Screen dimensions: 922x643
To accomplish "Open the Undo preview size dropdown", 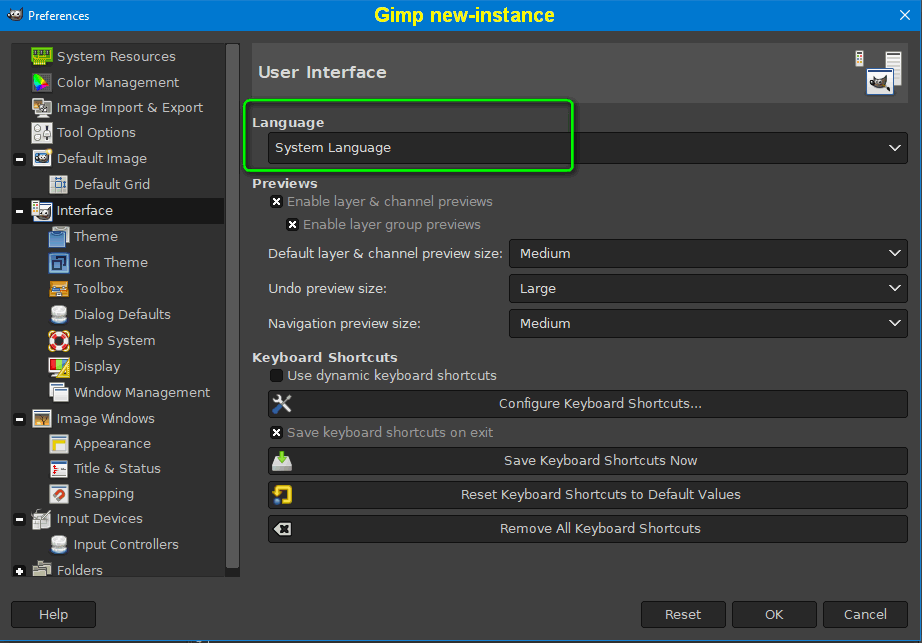I will click(x=708, y=289).
